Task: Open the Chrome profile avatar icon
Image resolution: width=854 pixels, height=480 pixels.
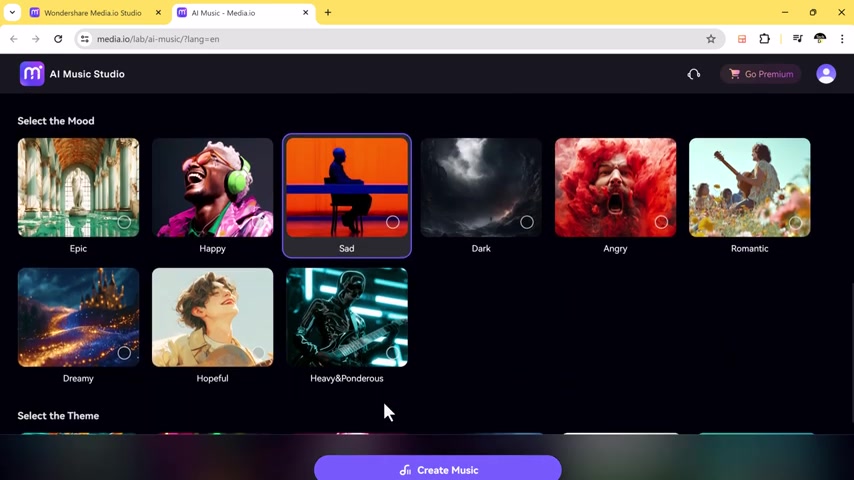Action: 820,39
